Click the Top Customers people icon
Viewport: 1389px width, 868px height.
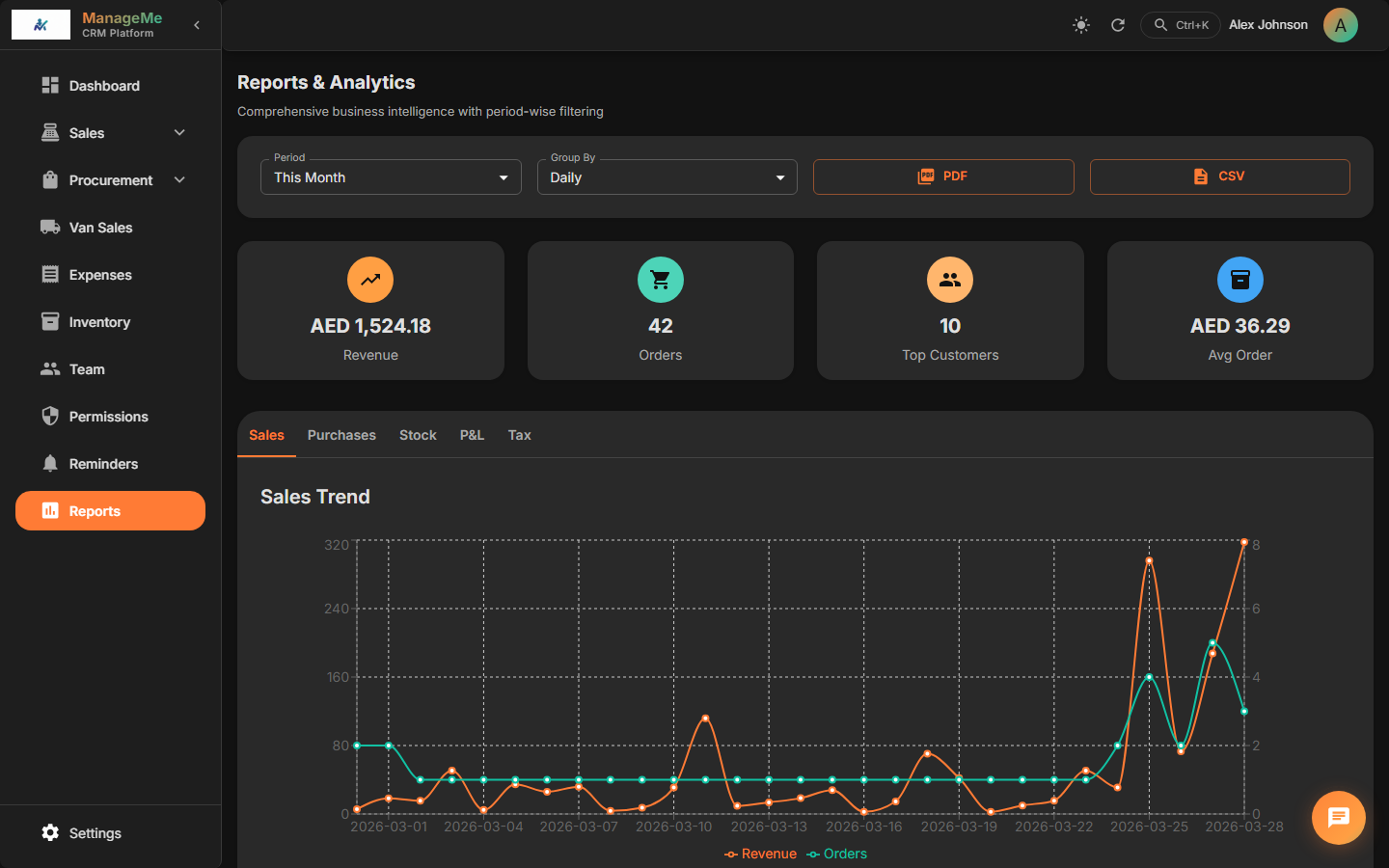[950, 280]
